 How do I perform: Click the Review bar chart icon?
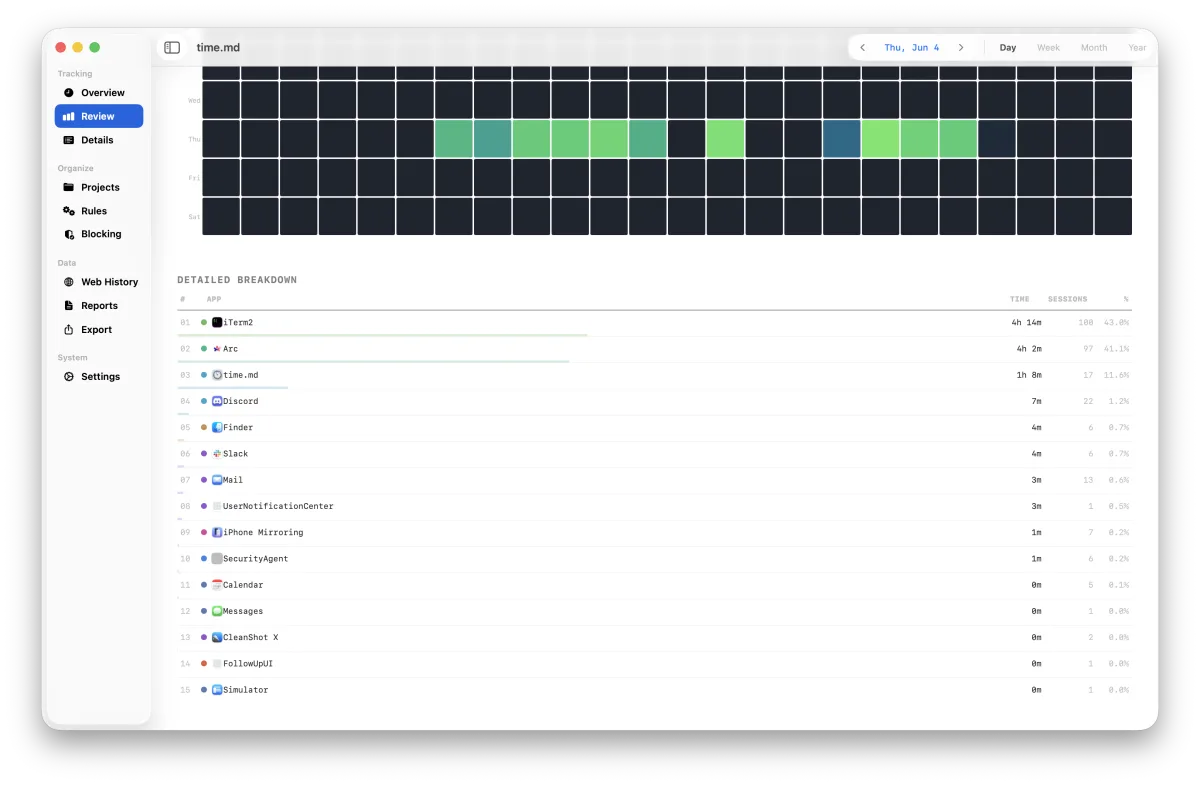click(x=69, y=116)
